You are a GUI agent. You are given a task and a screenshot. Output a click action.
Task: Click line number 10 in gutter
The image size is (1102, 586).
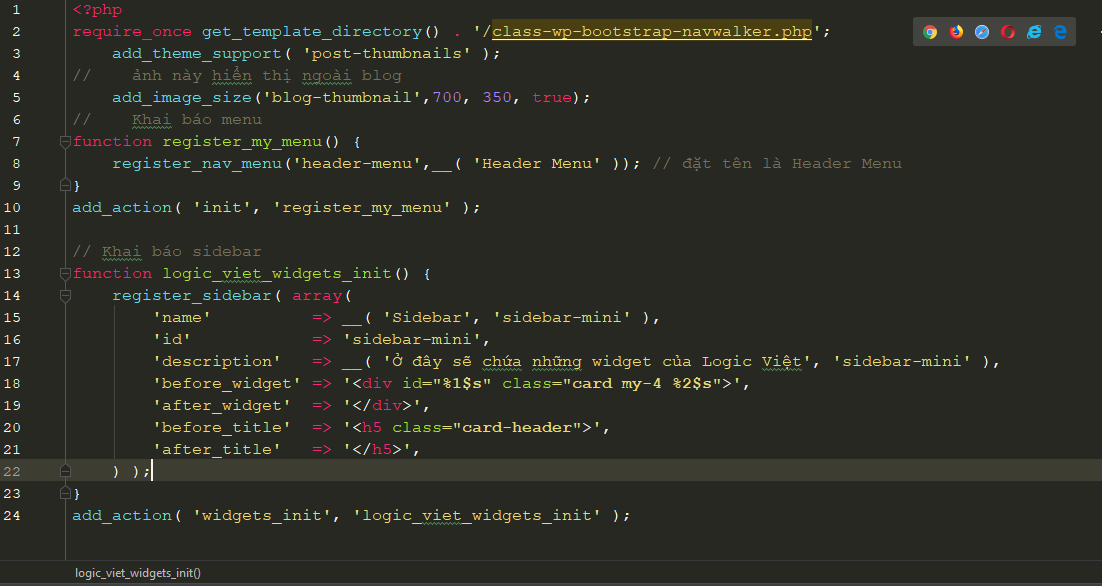[12, 207]
